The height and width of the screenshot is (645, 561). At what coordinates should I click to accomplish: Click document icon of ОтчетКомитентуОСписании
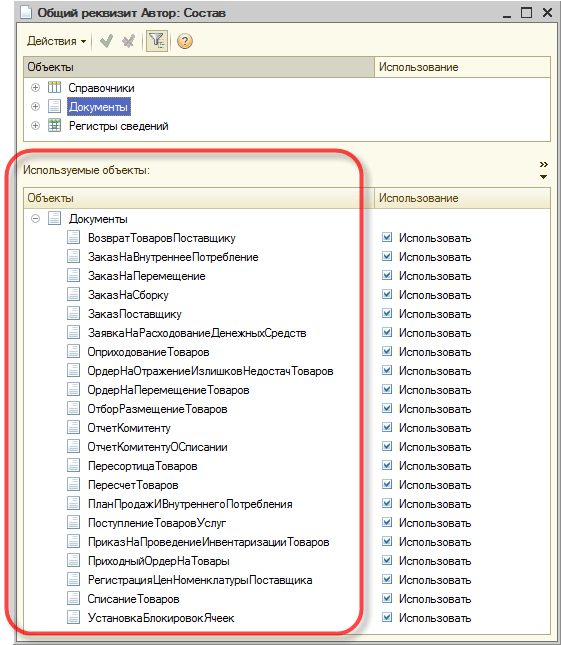[73, 446]
